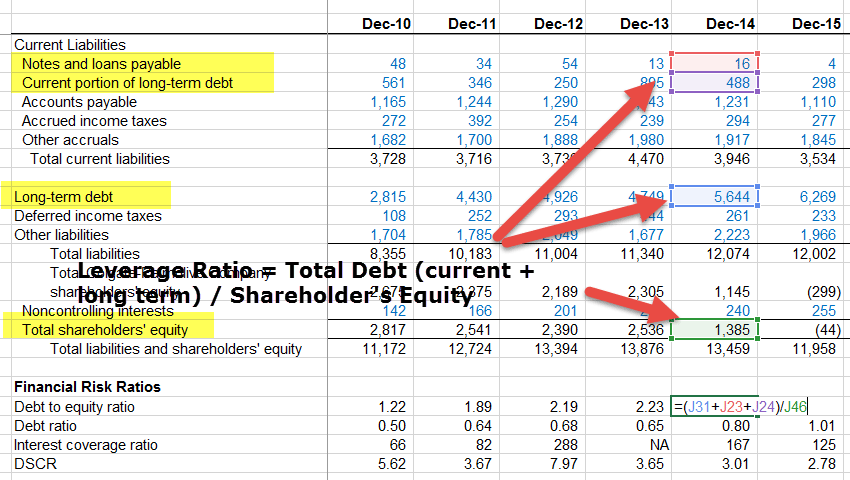Select Dec-11 current portion value 346
The image size is (850, 480).
(x=480, y=82)
